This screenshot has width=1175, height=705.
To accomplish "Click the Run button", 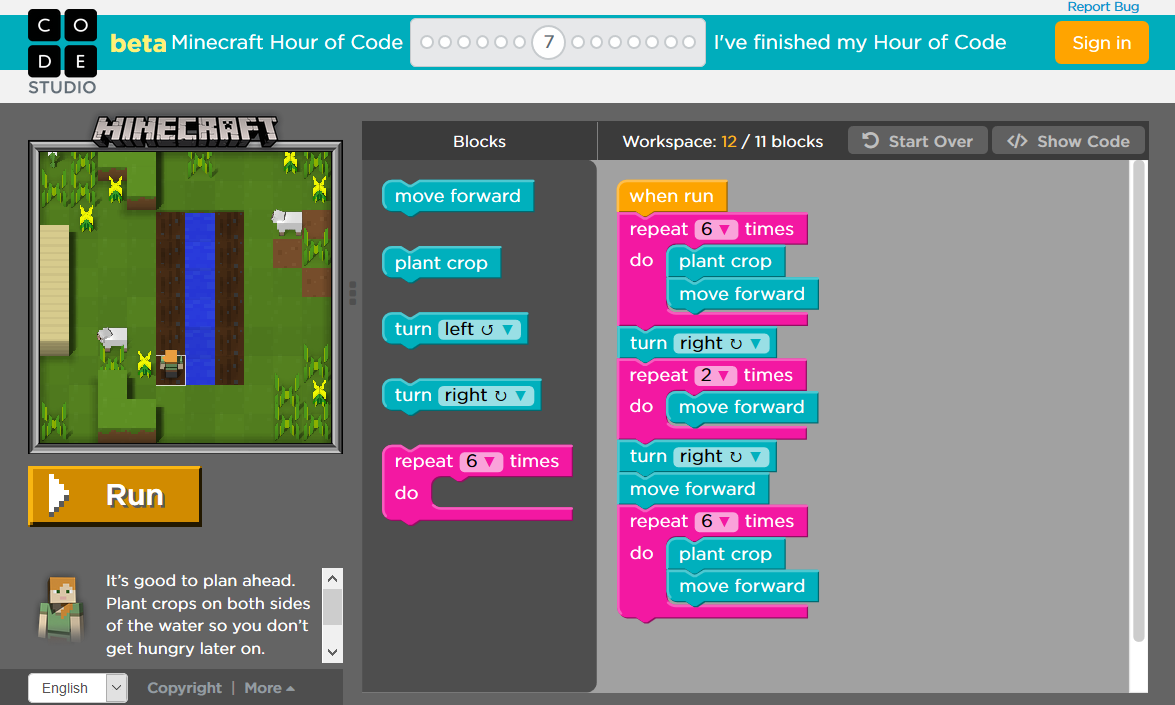I will tap(115, 496).
